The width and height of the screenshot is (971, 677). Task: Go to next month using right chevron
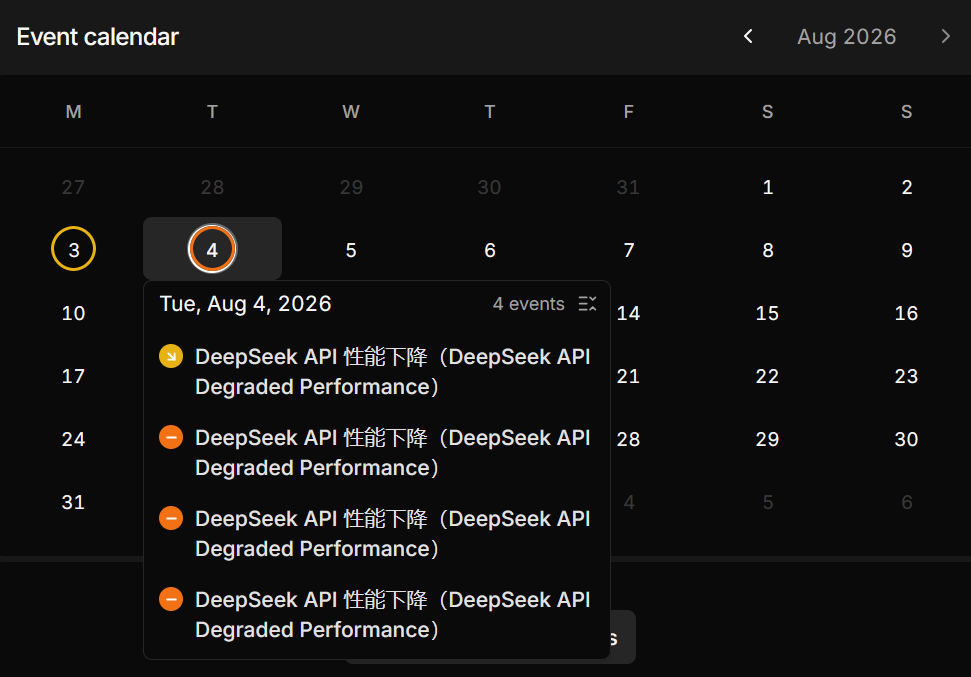coord(945,37)
